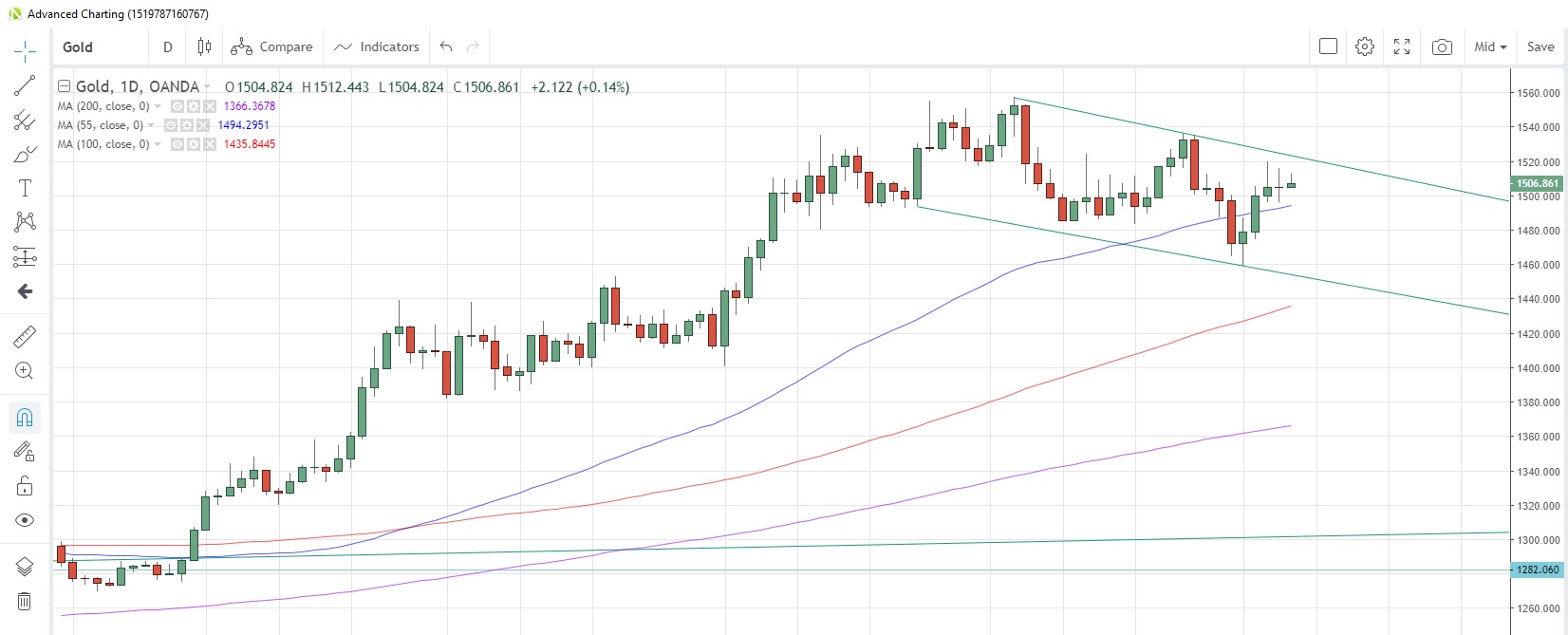Open the Indicators menu

point(377,47)
